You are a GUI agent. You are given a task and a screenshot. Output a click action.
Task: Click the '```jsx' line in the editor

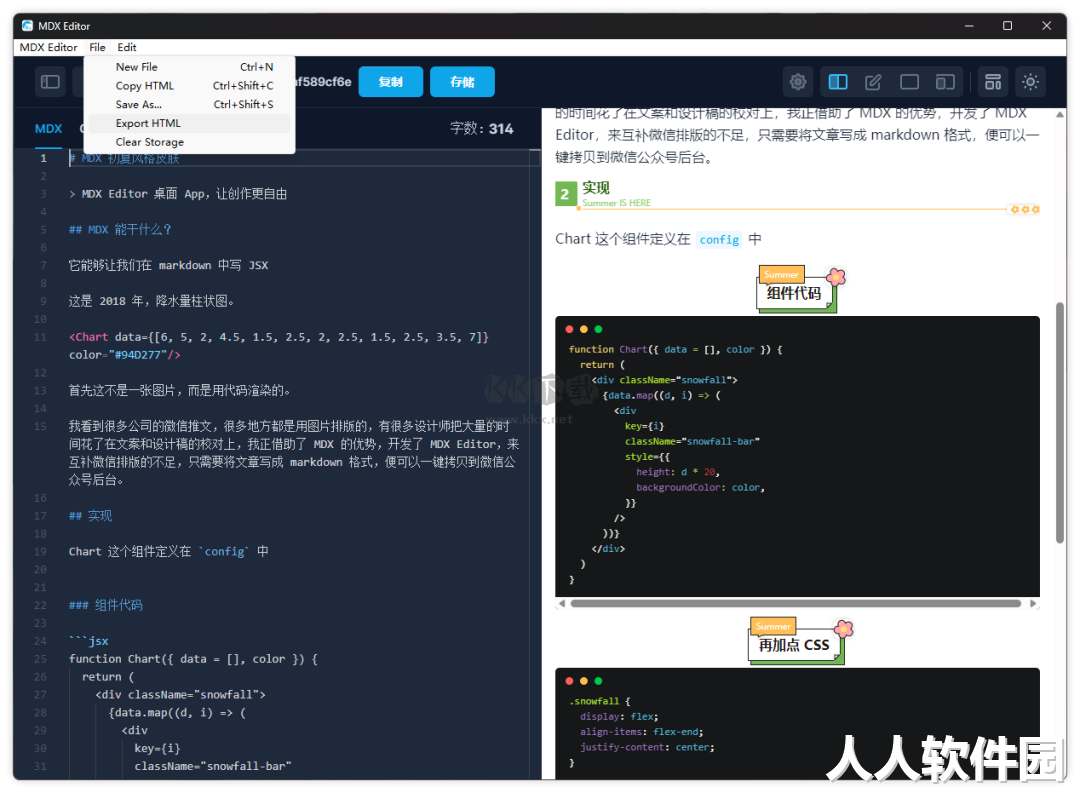[89, 641]
